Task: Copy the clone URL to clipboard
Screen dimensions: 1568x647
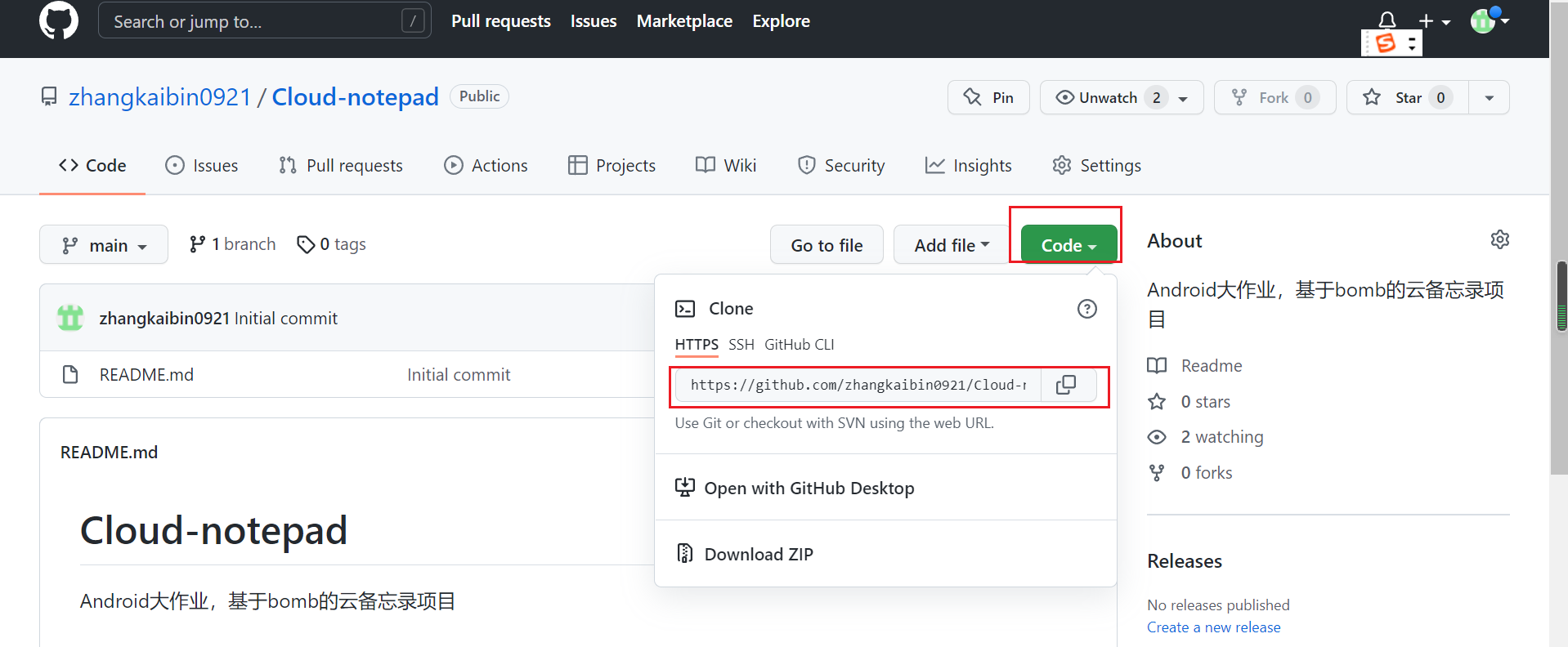Action: 1066,385
